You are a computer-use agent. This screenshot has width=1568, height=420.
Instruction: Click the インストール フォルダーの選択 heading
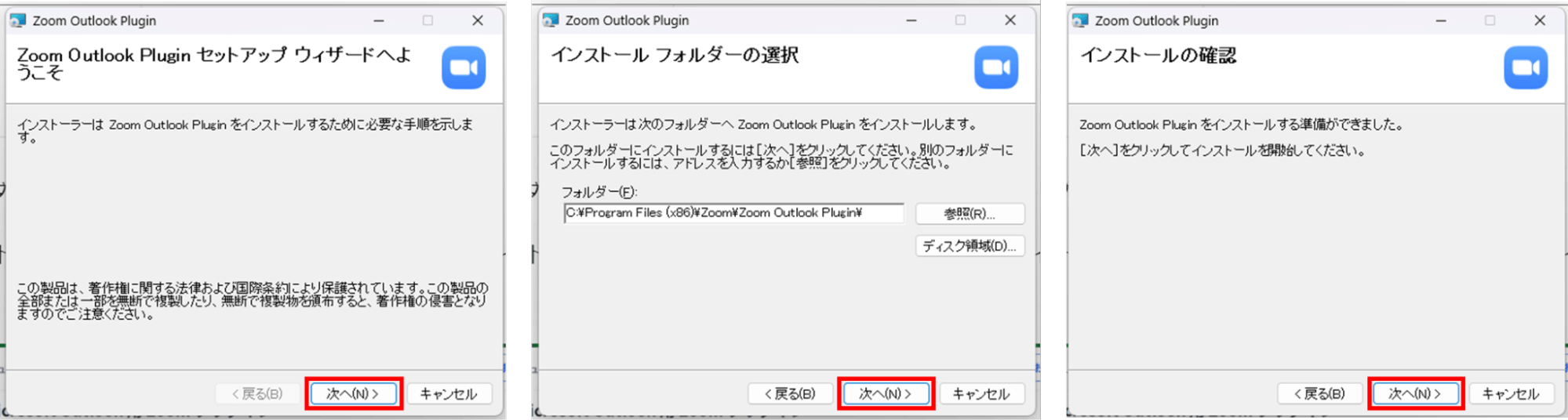[675, 55]
